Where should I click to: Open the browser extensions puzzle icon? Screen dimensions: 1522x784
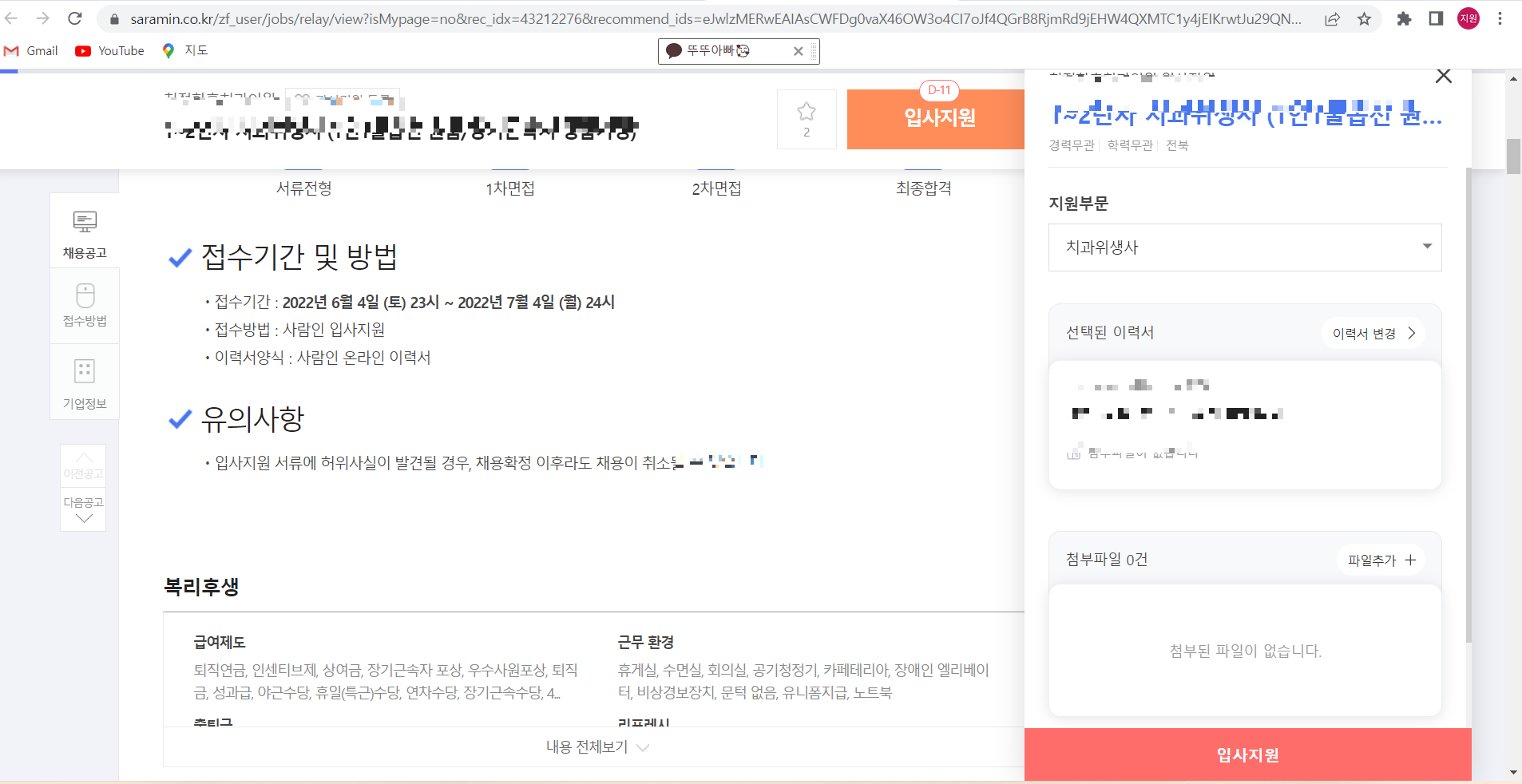pyautogui.click(x=1404, y=18)
